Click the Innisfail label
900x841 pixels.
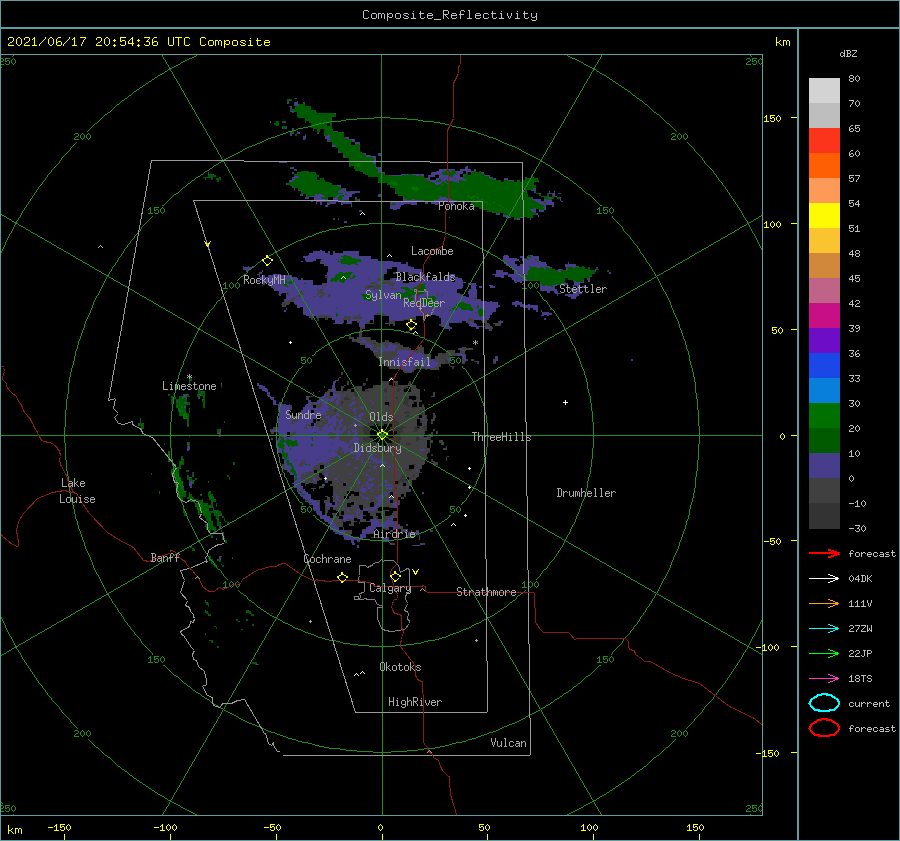404,362
